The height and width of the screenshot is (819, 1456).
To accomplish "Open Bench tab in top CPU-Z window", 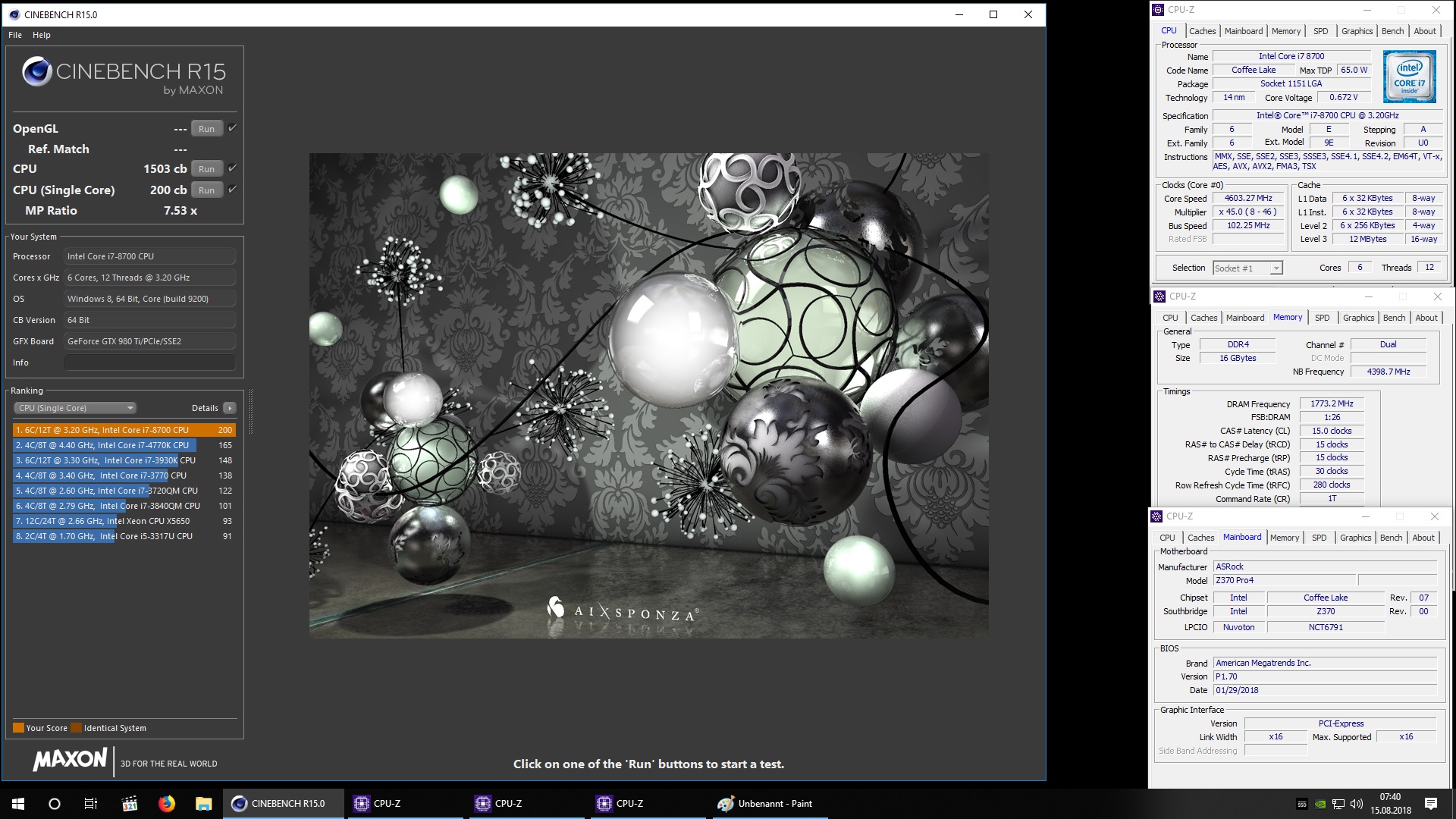I will pos(1392,31).
